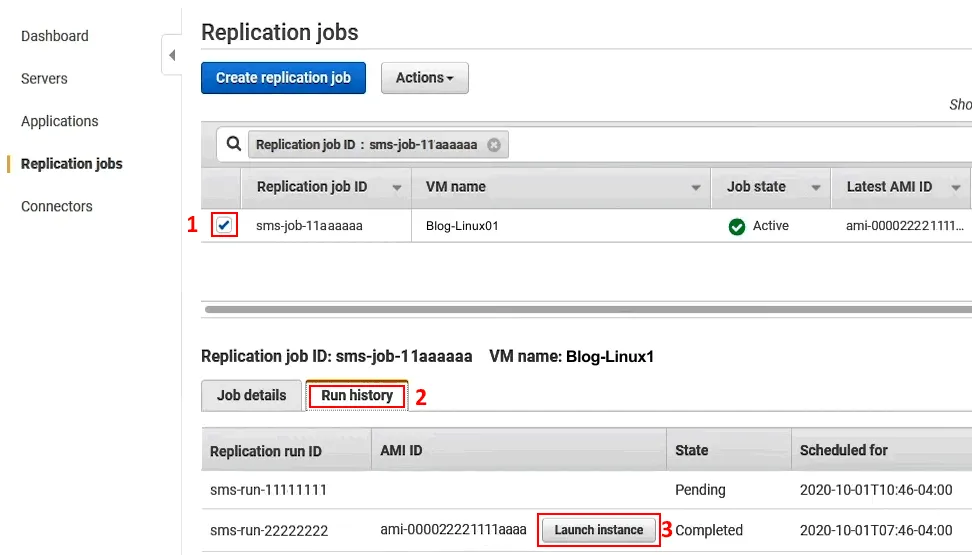Launch instance for ami-000022221111aaaa
This screenshot has height=555, width=972.
(x=598, y=530)
